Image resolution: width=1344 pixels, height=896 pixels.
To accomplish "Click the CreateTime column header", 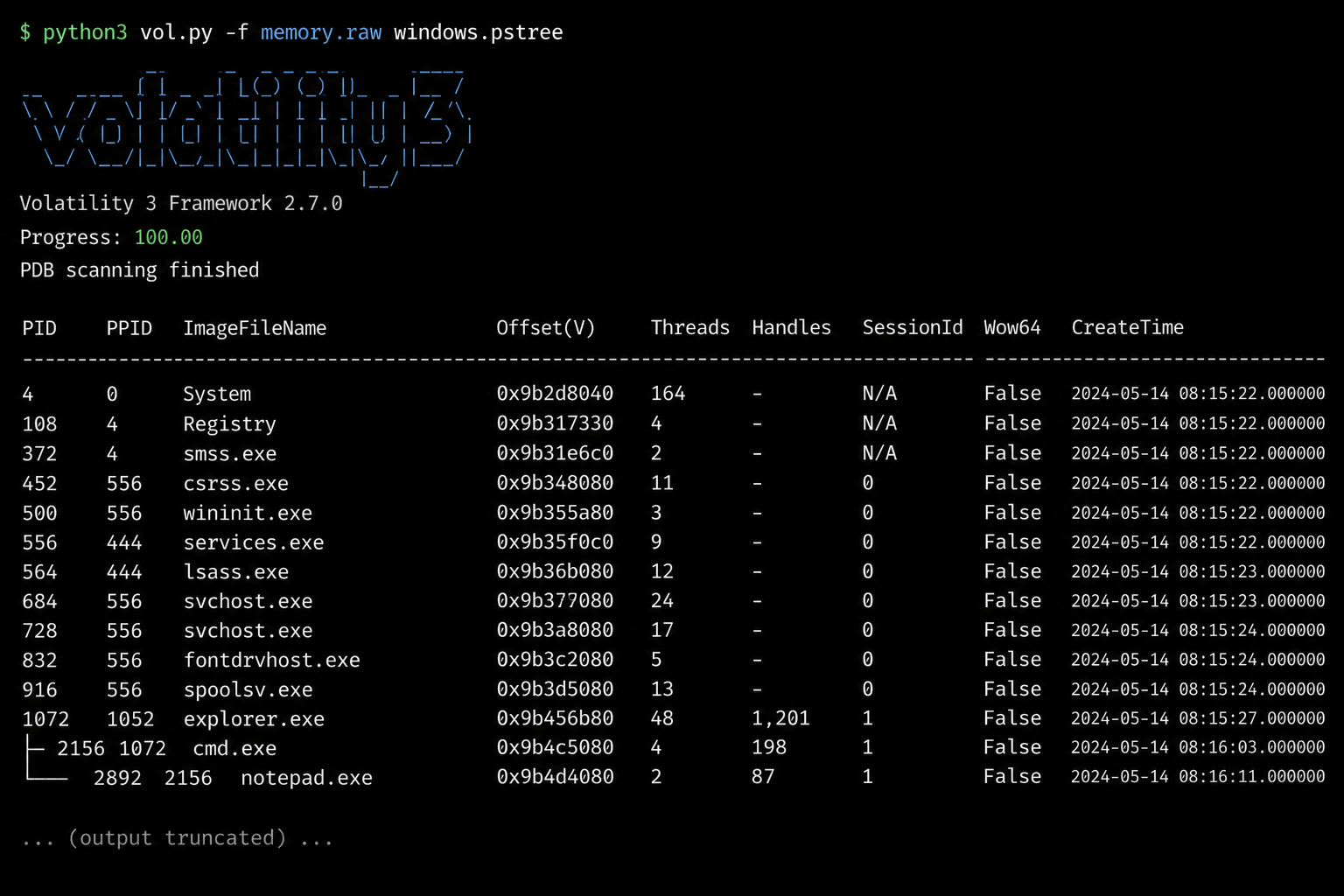I will [x=1127, y=328].
